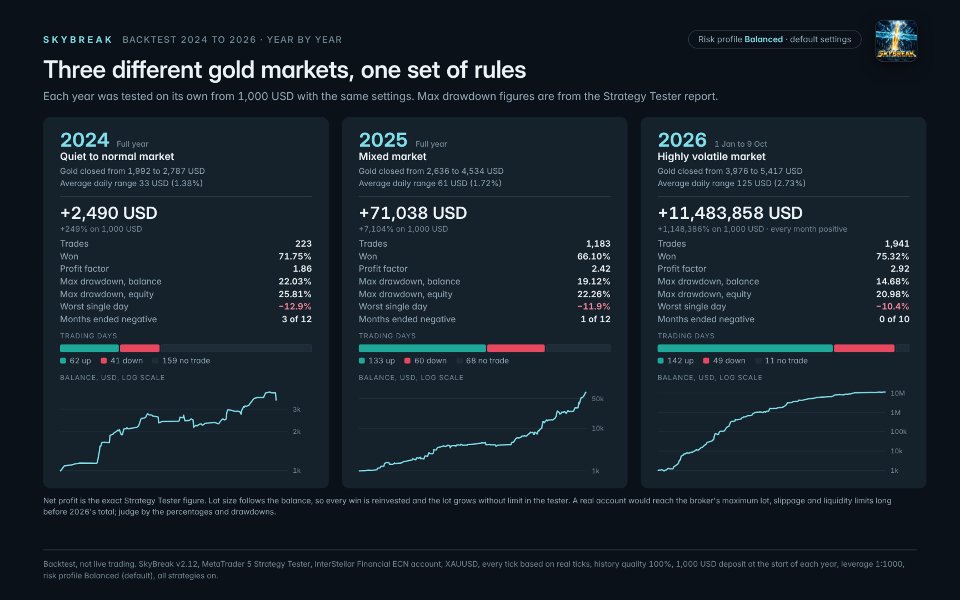Select the 2025 year heading

[x=383, y=140]
